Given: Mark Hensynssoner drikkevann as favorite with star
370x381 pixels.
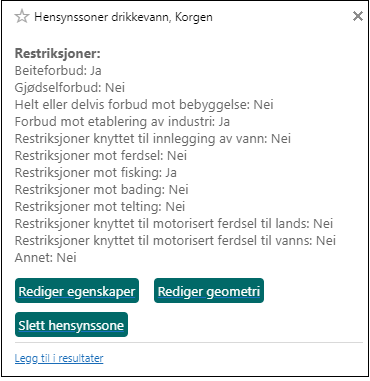Looking at the screenshot, I should pos(22,17).
